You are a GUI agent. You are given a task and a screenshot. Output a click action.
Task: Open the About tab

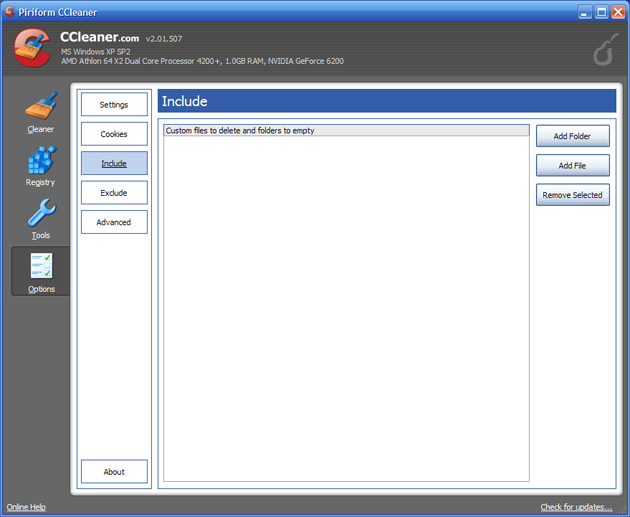point(114,471)
